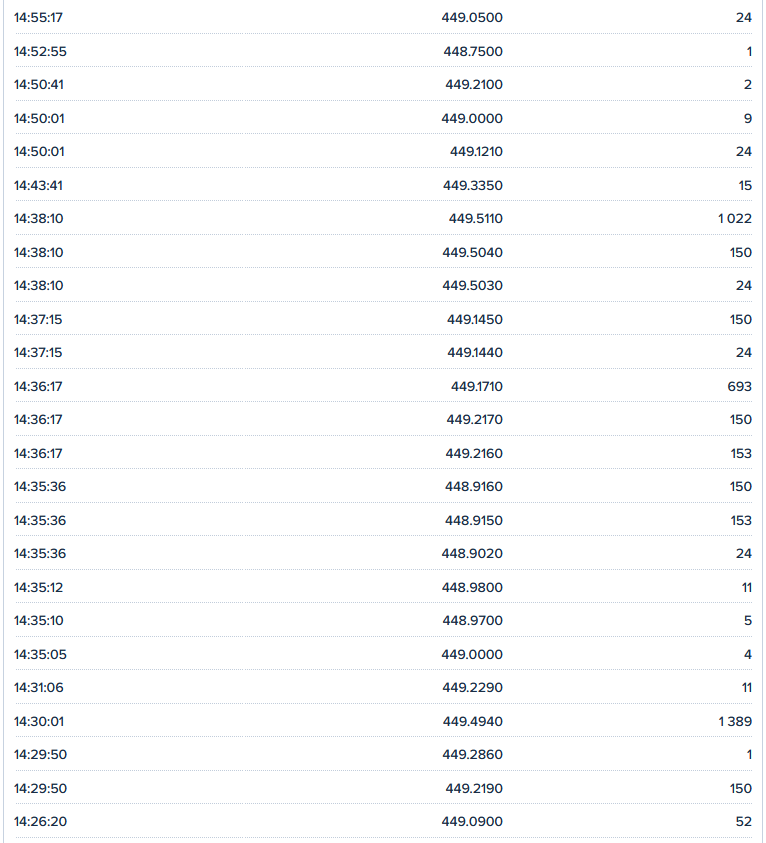Select the volume value 1 022
This screenshot has height=843, width=766.
[734, 219]
